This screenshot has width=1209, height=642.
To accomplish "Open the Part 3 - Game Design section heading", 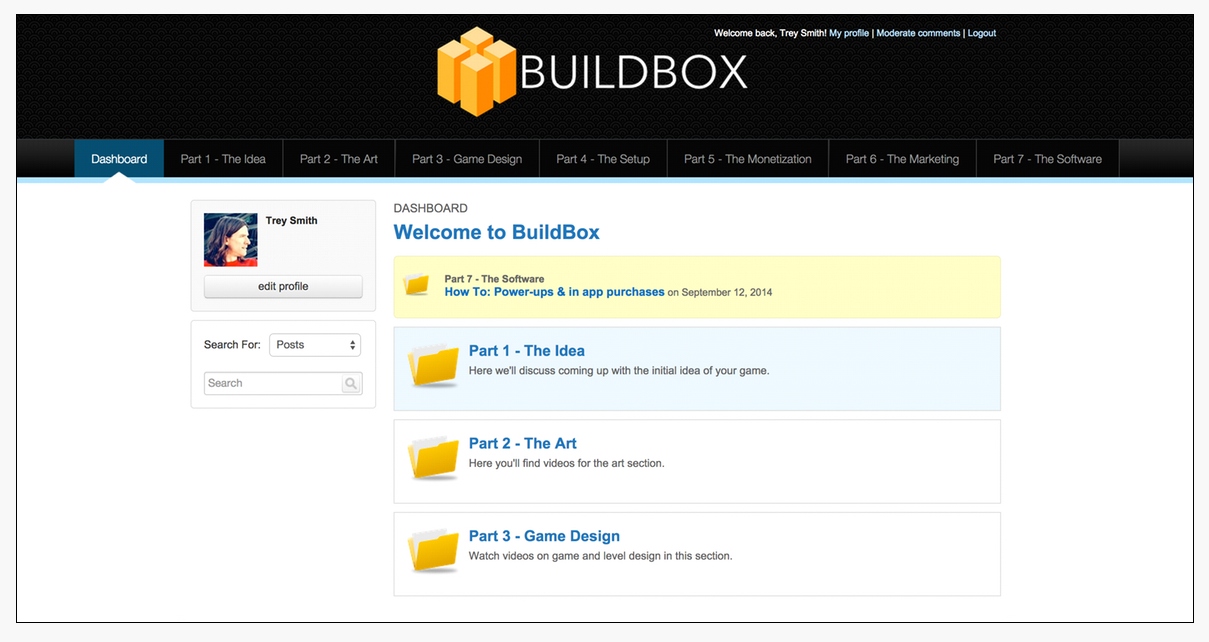I will (x=544, y=537).
